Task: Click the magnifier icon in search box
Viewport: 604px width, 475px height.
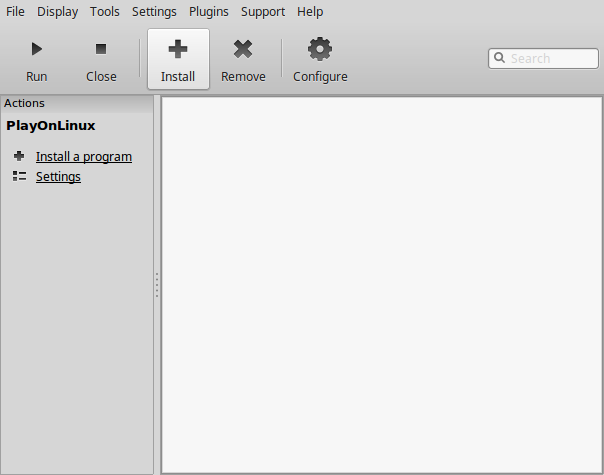Action: (500, 58)
